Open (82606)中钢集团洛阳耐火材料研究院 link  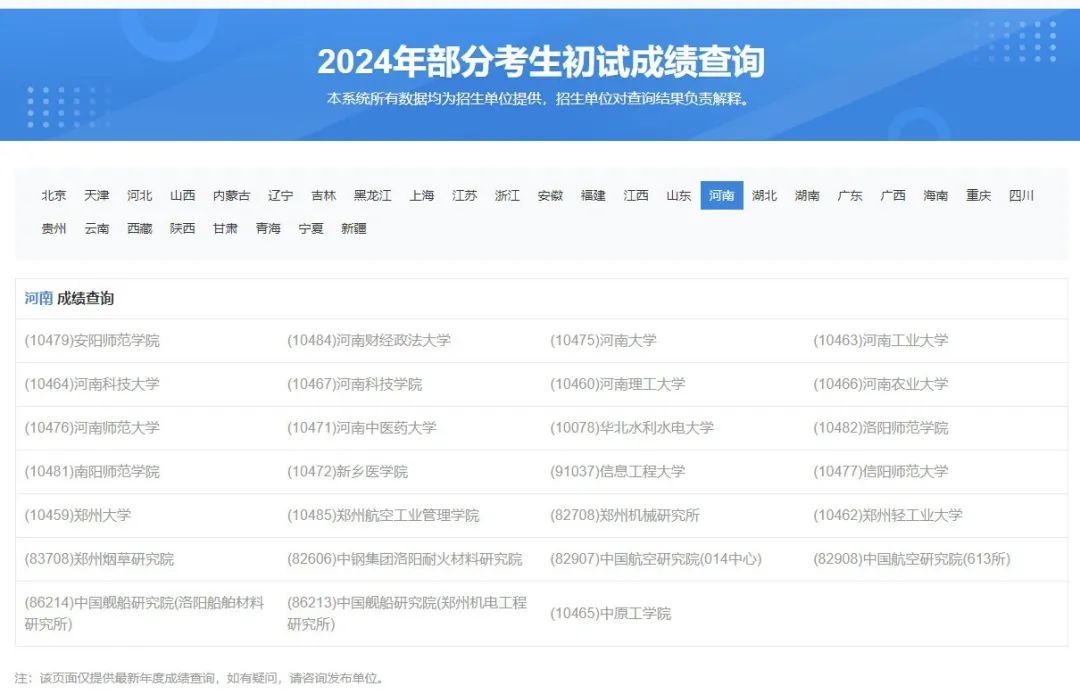tap(404, 559)
